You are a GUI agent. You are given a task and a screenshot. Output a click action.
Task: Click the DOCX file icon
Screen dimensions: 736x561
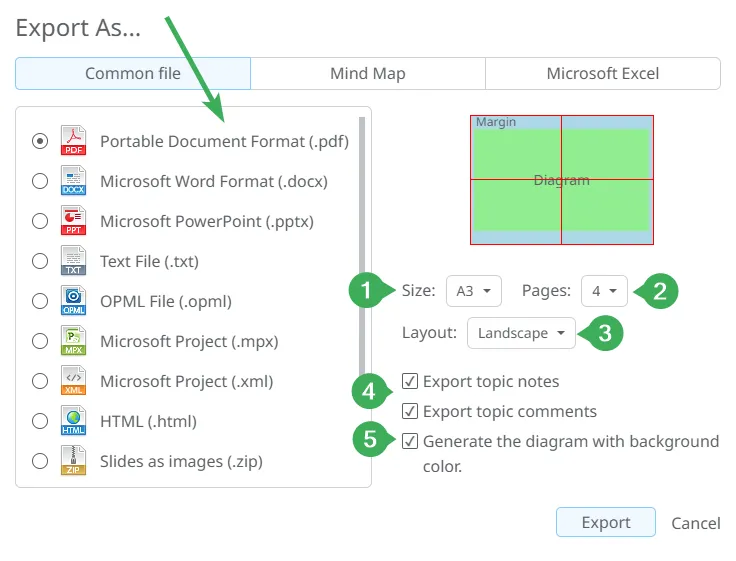73,180
